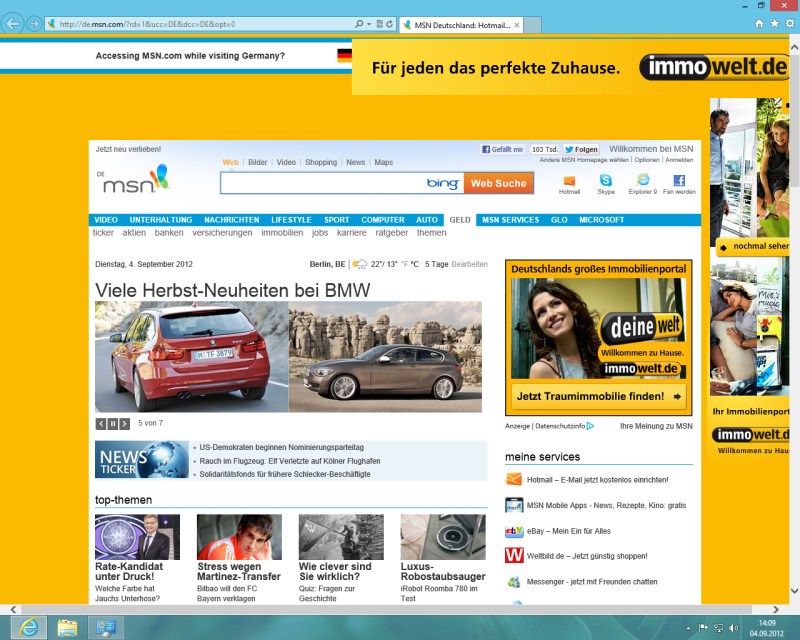Click the volume speaker tray icon
This screenshot has height=640, width=800.
click(734, 628)
